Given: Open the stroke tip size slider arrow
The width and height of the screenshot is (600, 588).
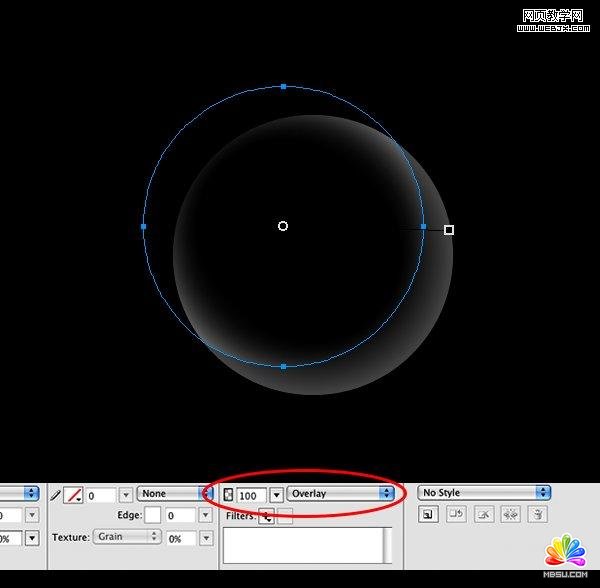Looking at the screenshot, I should 125,494.
